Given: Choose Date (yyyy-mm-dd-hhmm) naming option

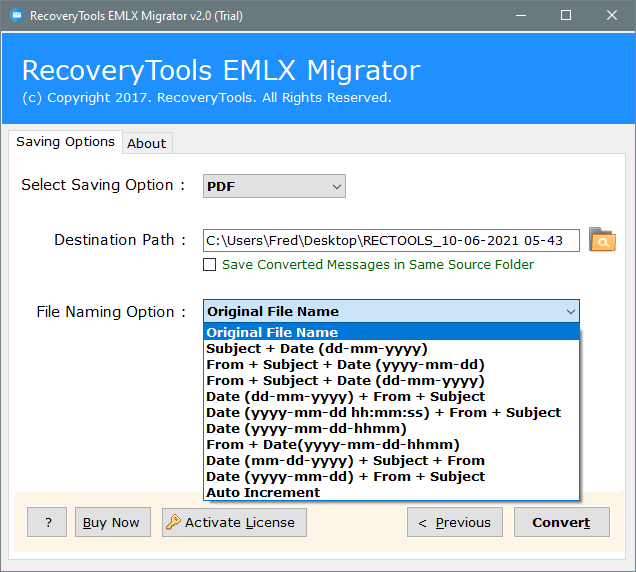Looking at the screenshot, I should (391, 428).
